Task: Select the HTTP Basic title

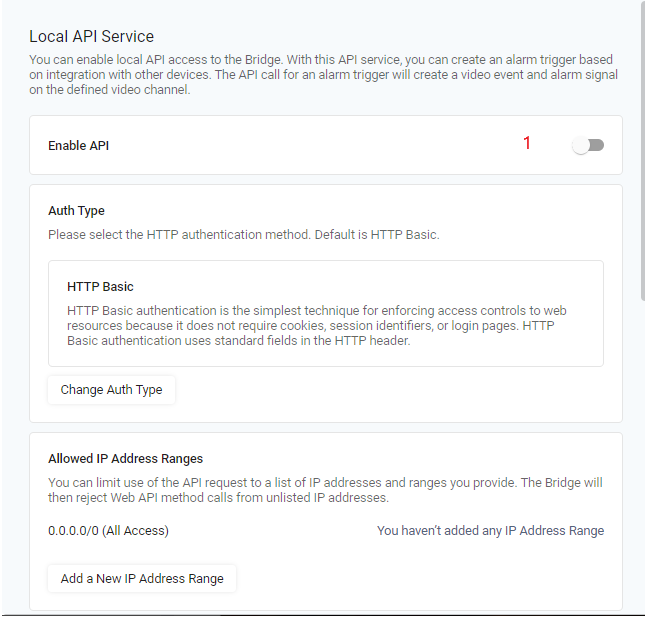Action: point(100,287)
